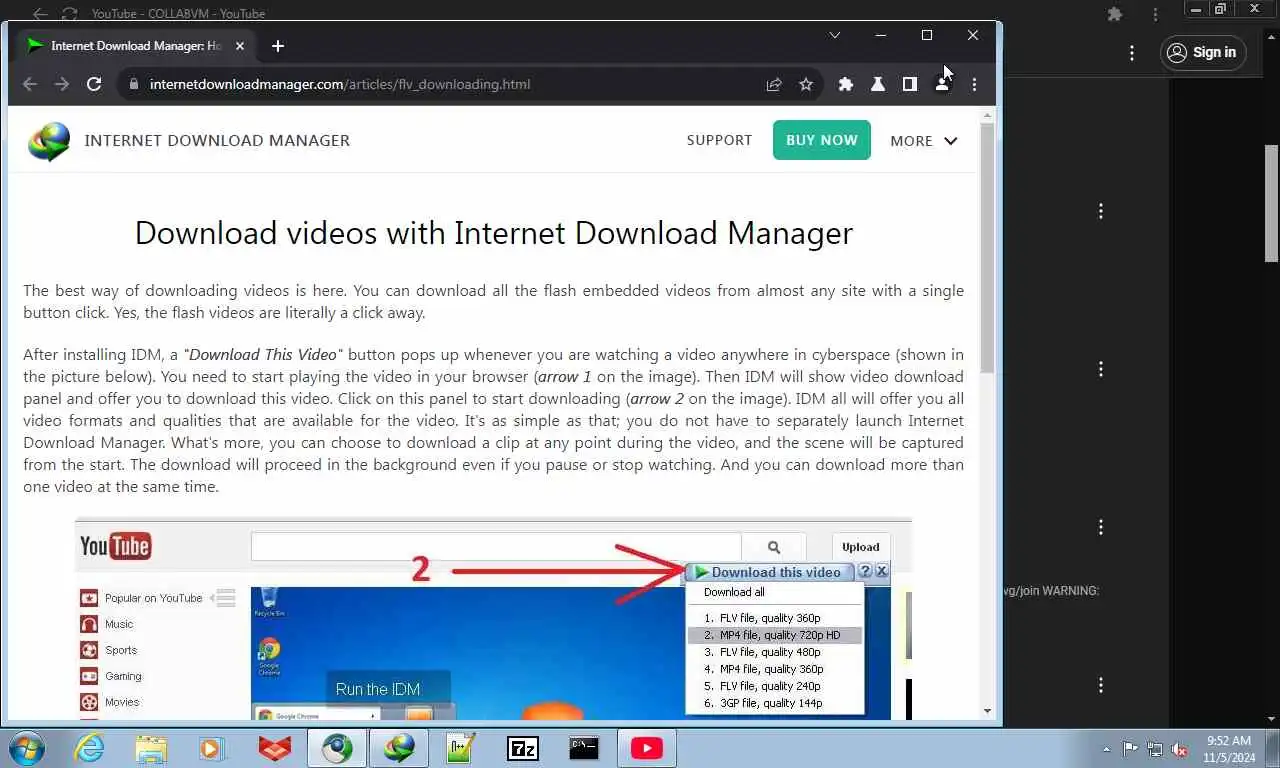1280x768 pixels.
Task: Launch Internet Explorer from the taskbar
Action: 89,748
